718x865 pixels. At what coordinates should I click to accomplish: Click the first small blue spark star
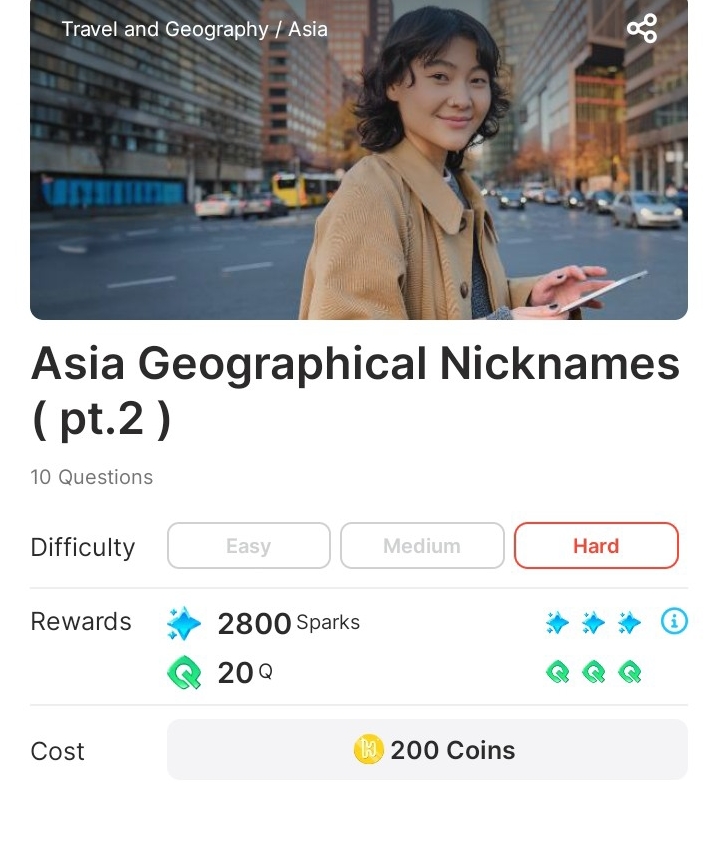(557, 623)
